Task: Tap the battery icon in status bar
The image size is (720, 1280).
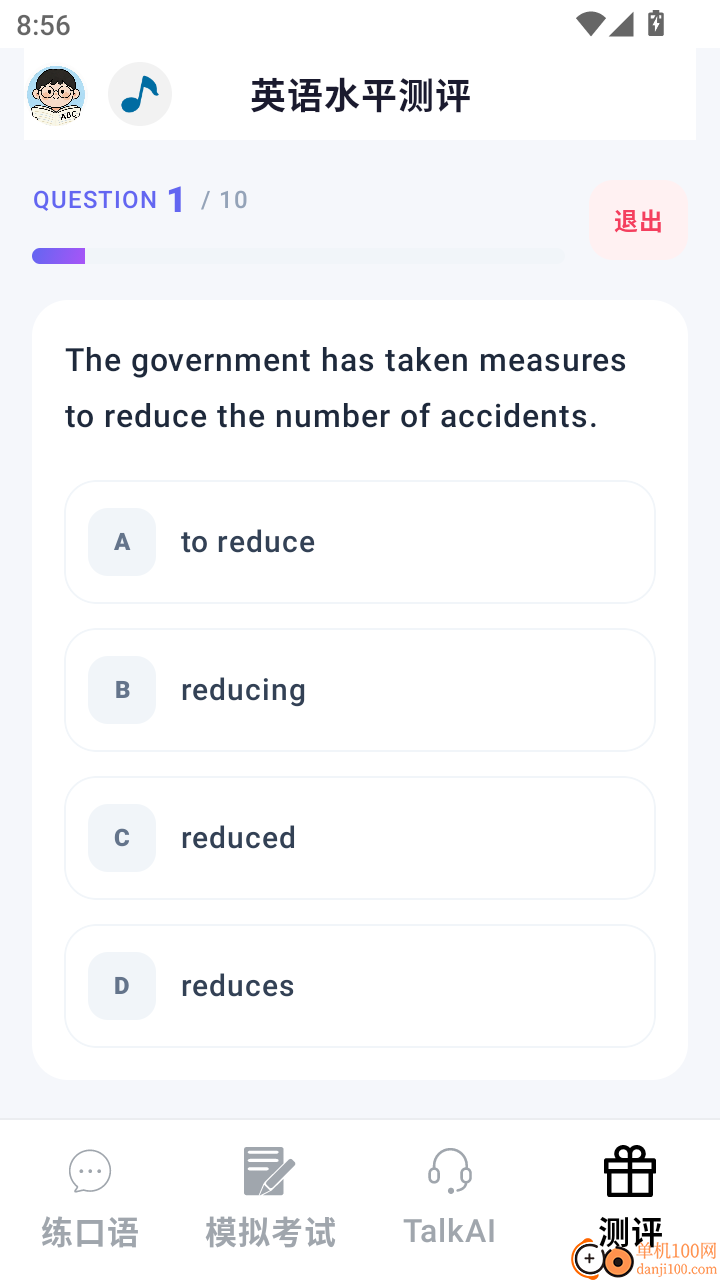Action: coord(656,23)
